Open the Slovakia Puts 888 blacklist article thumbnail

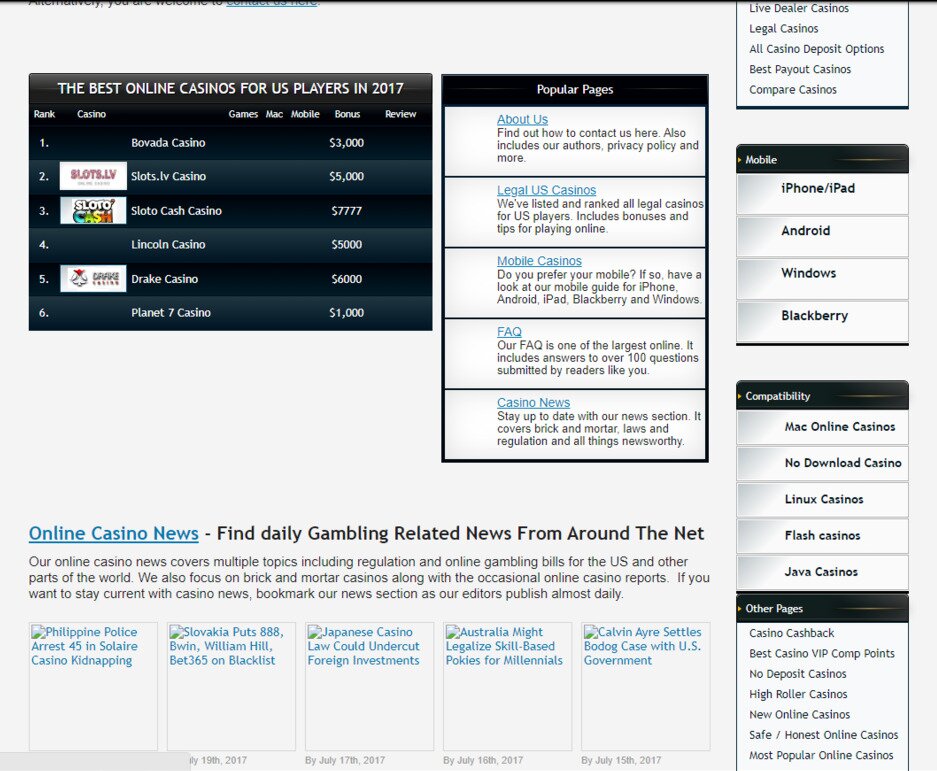tap(231, 686)
